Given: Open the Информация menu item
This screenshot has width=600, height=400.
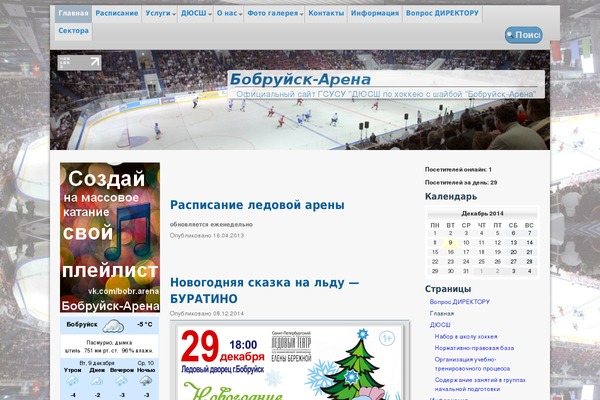Looking at the screenshot, I should click(x=375, y=13).
